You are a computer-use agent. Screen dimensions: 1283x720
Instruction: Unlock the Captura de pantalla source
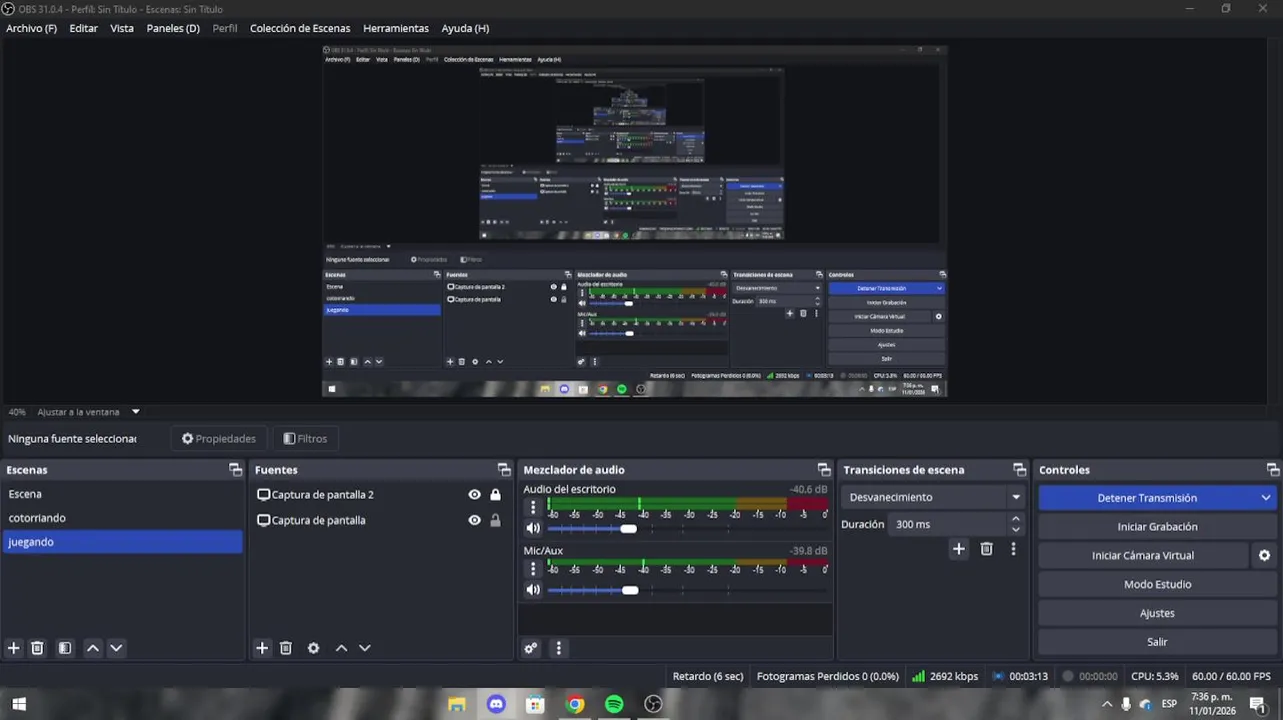495,520
